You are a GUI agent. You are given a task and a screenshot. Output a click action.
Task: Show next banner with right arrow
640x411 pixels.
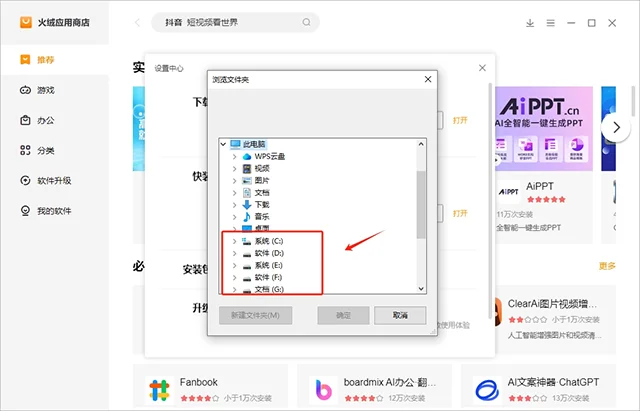pyautogui.click(x=616, y=127)
